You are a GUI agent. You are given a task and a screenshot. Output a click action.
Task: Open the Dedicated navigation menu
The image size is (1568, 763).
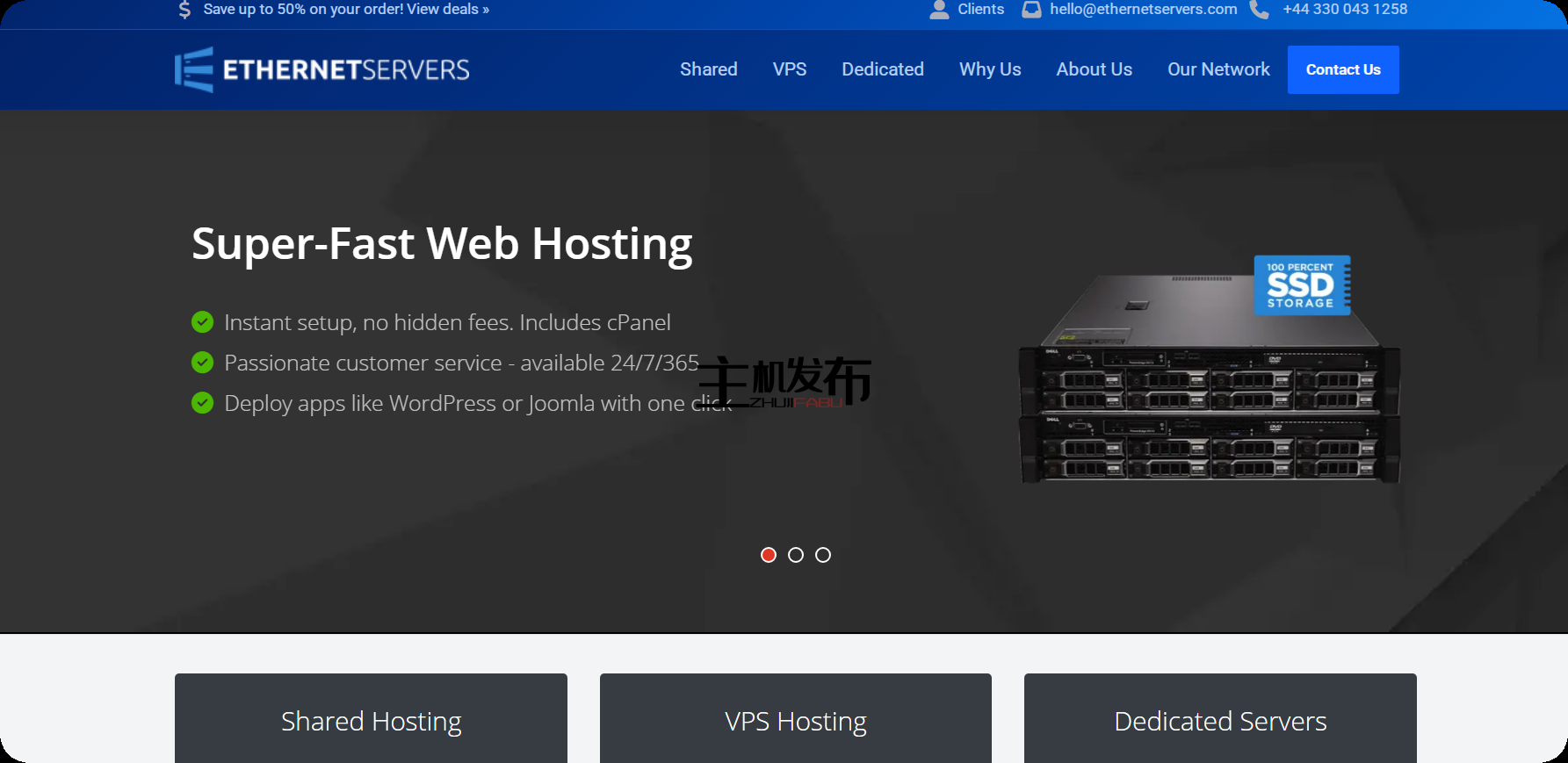pyautogui.click(x=882, y=69)
